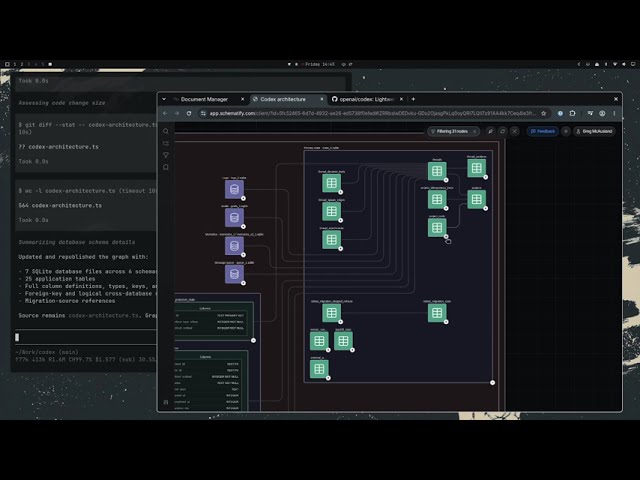Click the Feedback button
Screen dimensions: 640x480
pyautogui.click(x=542, y=131)
